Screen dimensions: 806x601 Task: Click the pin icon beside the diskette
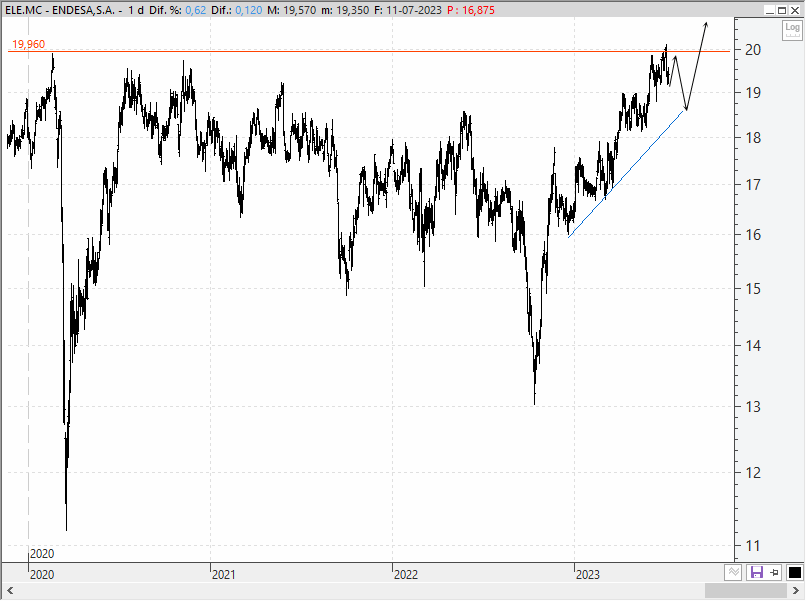coord(775,572)
